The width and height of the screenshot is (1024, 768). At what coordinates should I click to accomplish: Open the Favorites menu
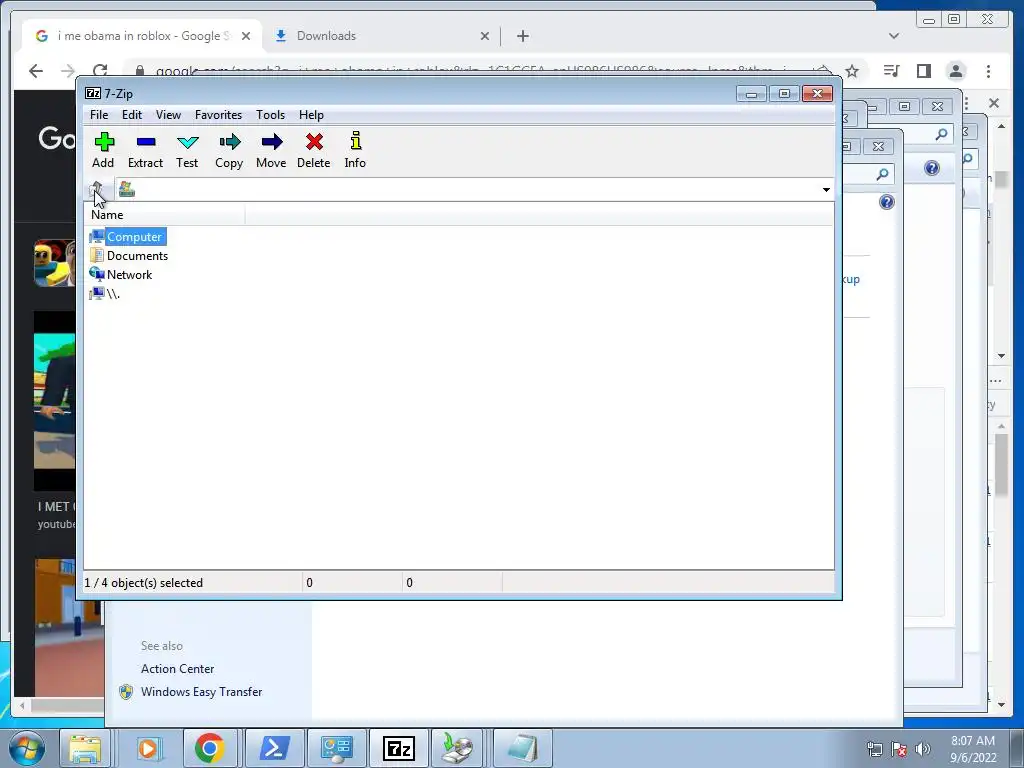(x=218, y=115)
